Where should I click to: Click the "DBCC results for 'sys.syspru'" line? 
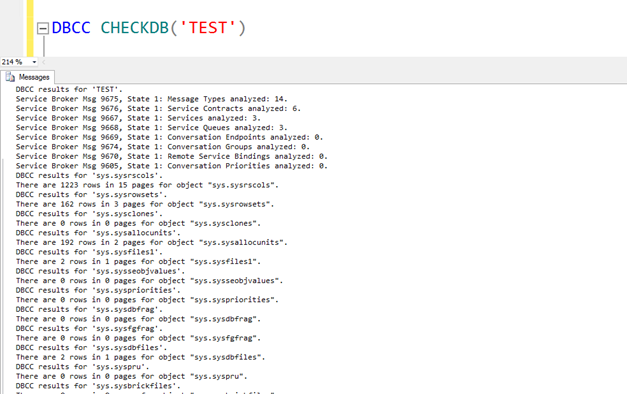(x=82, y=367)
